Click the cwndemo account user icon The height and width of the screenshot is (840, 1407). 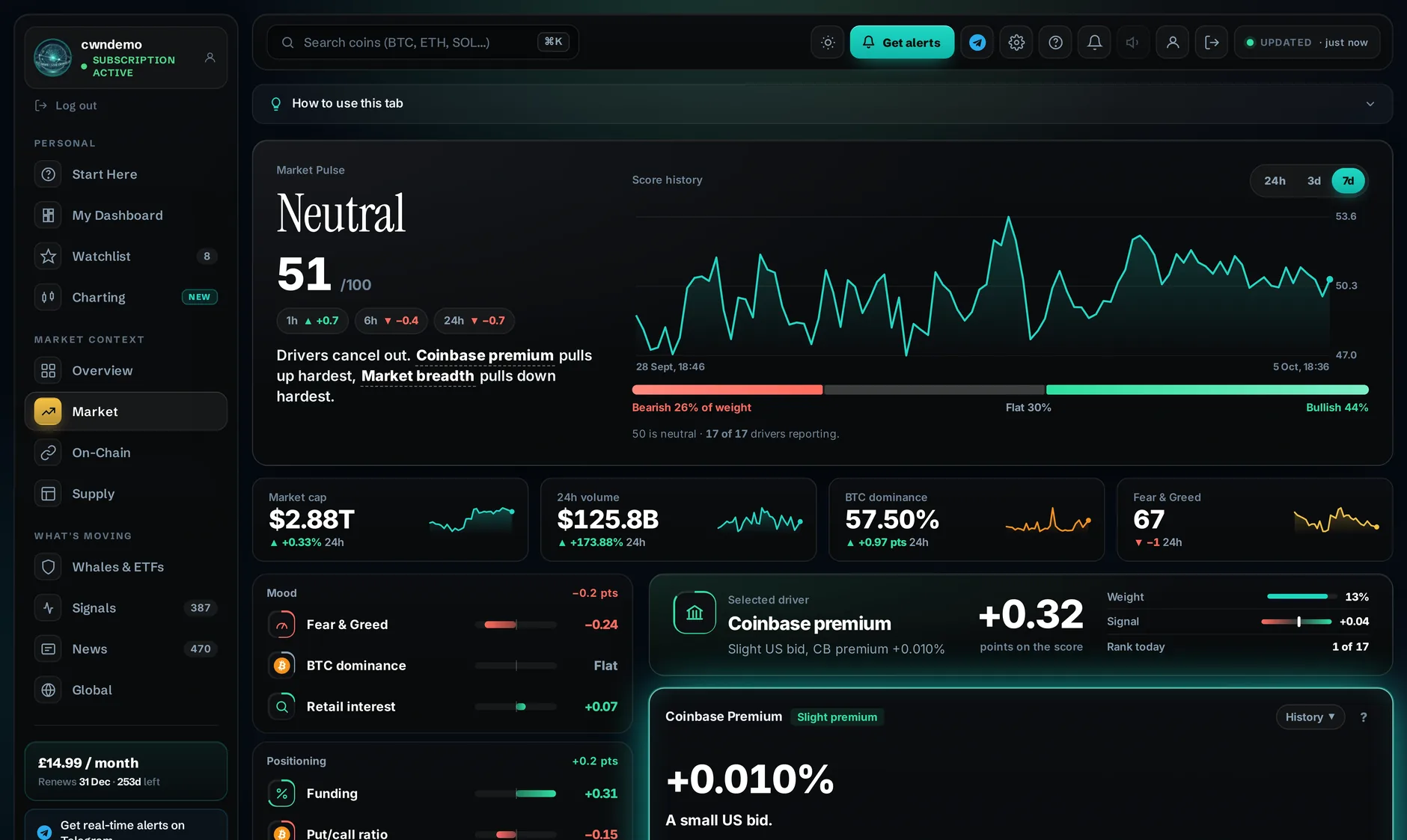click(210, 58)
